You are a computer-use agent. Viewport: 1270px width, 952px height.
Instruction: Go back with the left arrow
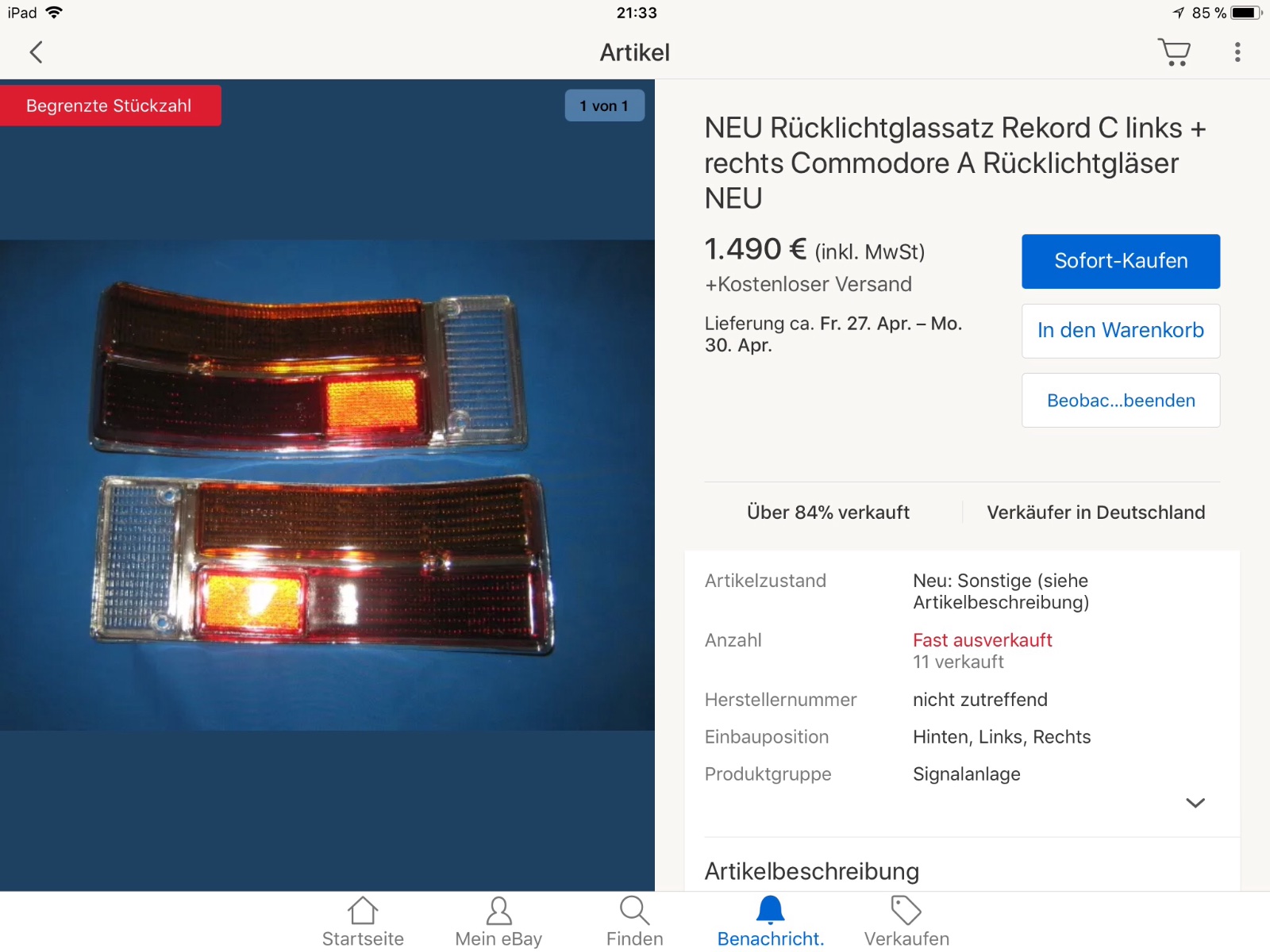(x=36, y=52)
